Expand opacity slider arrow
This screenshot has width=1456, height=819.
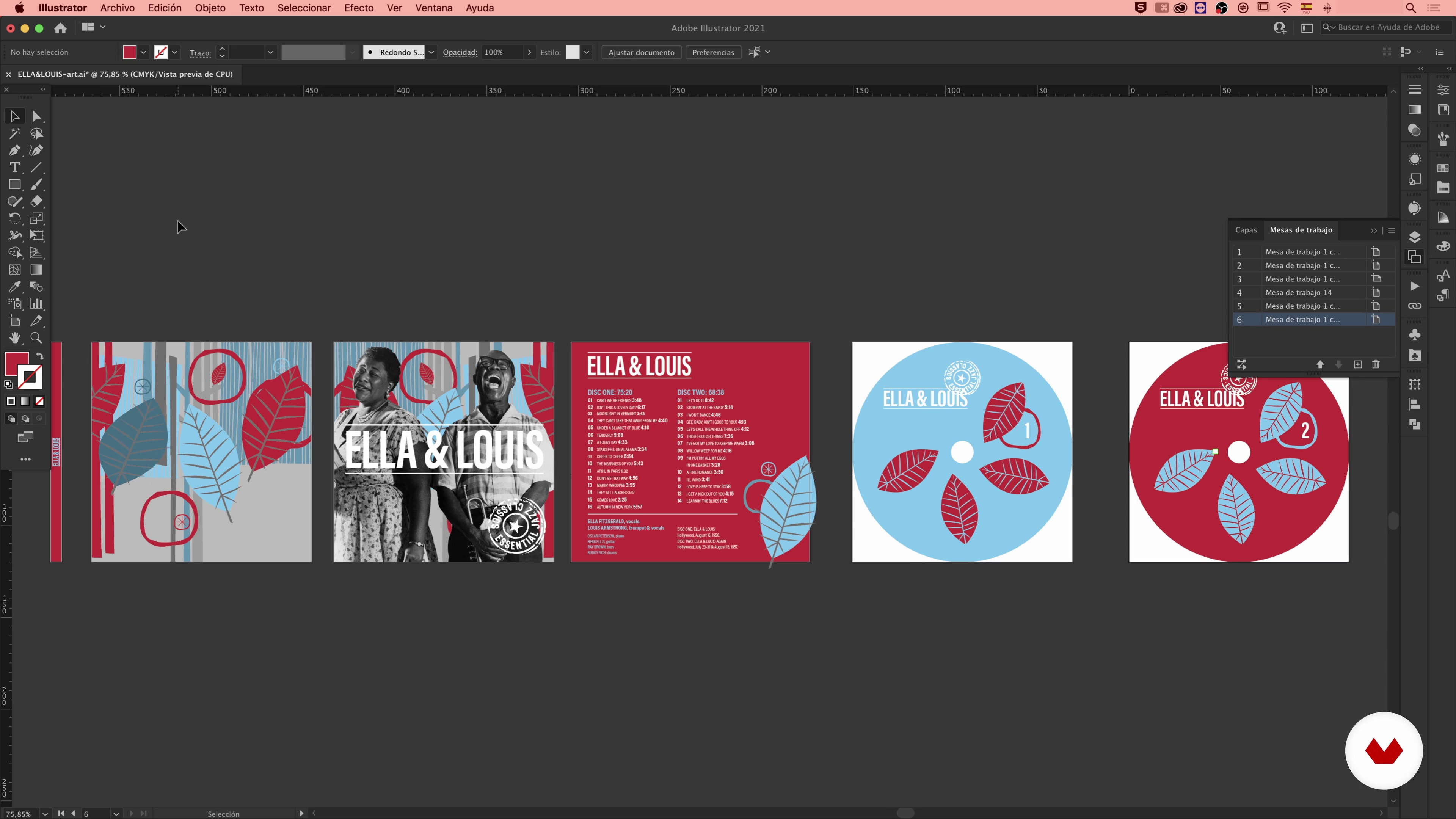point(529,52)
